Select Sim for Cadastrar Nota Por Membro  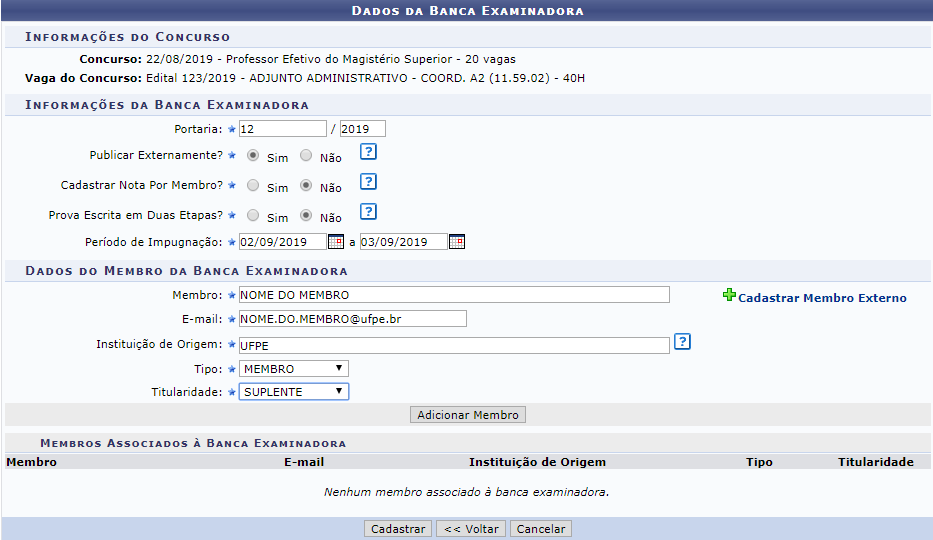[x=253, y=186]
